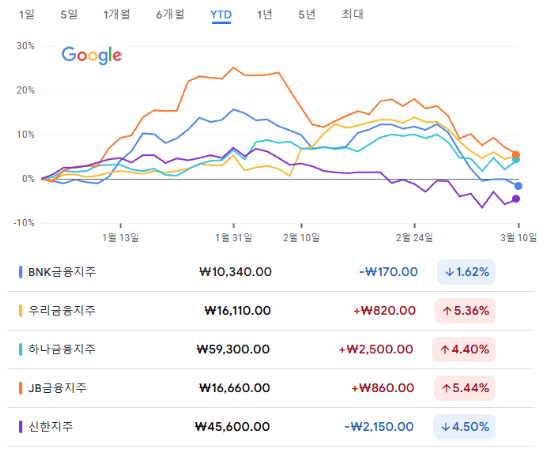The height and width of the screenshot is (456, 559).
Task: Click the yellow 우리금융지주 color marker
Action: tap(20, 311)
